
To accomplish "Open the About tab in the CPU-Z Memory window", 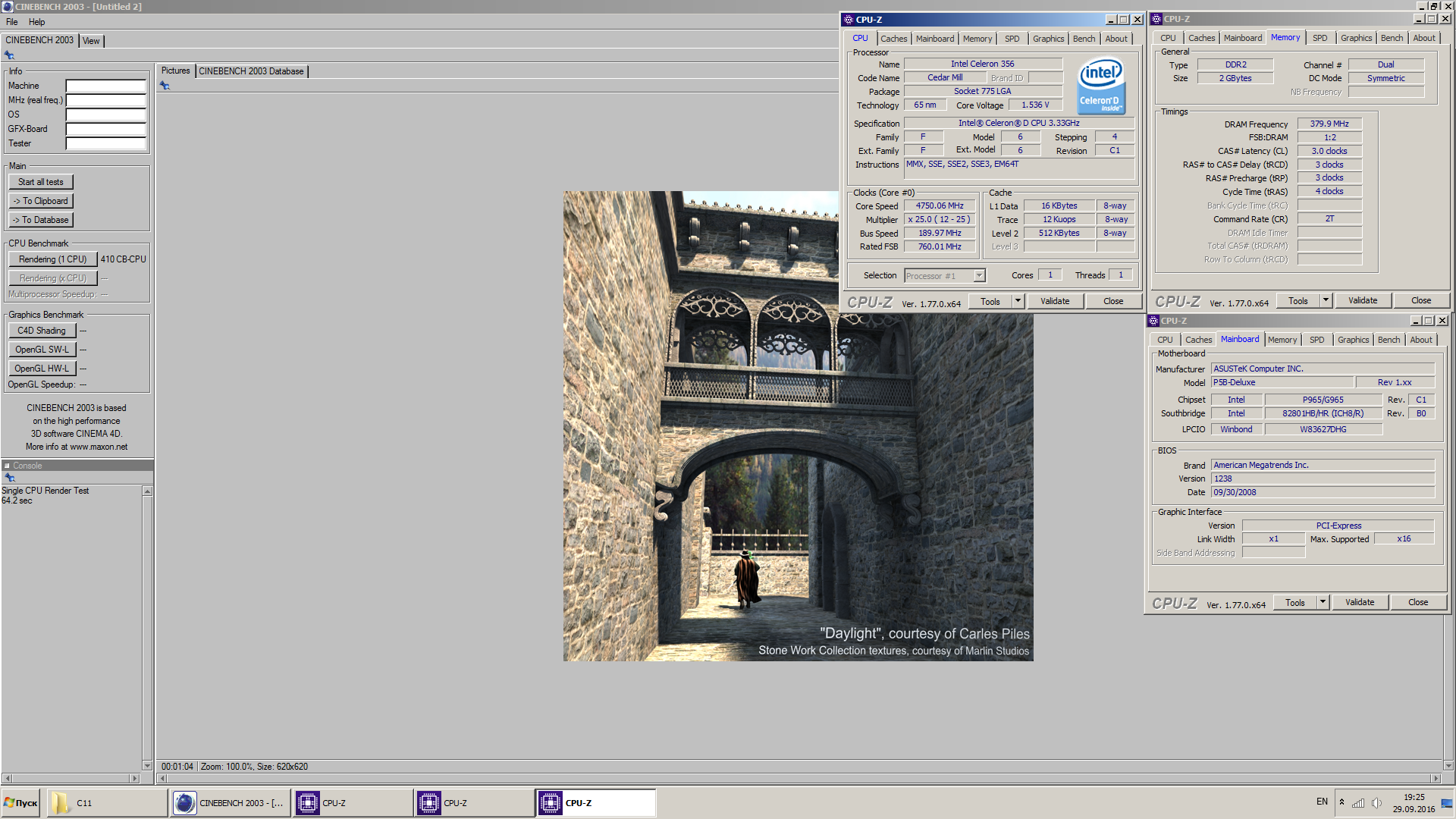I will click(1423, 38).
